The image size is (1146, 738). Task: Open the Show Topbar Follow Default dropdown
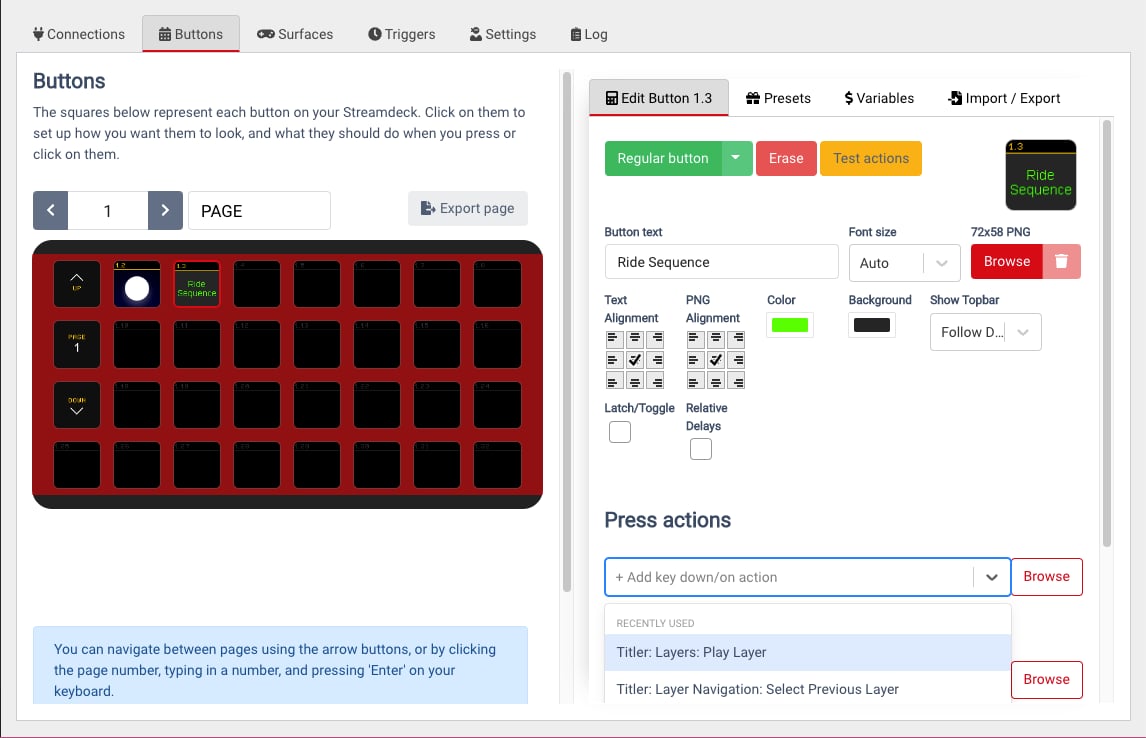pos(985,332)
